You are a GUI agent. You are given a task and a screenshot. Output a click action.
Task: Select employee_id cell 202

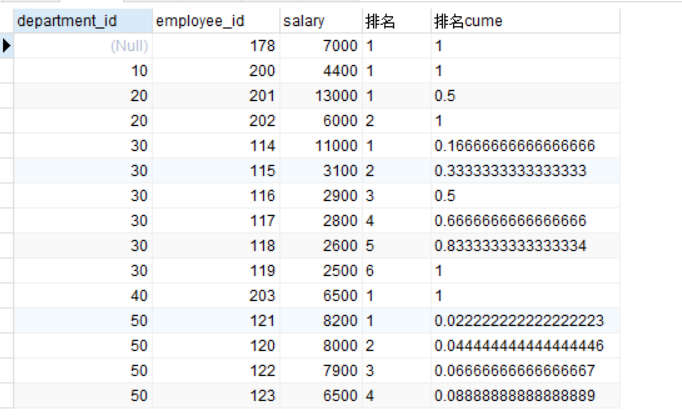click(216, 121)
